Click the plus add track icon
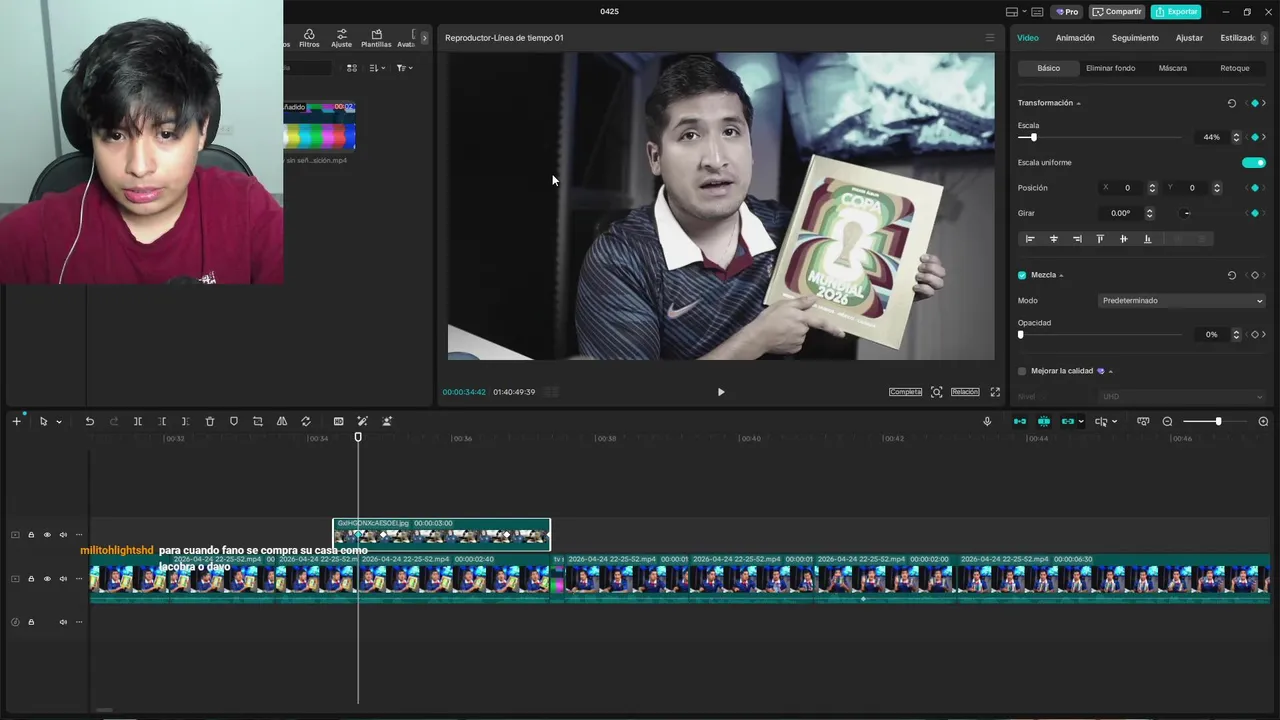The width and height of the screenshot is (1280, 720). [x=16, y=422]
